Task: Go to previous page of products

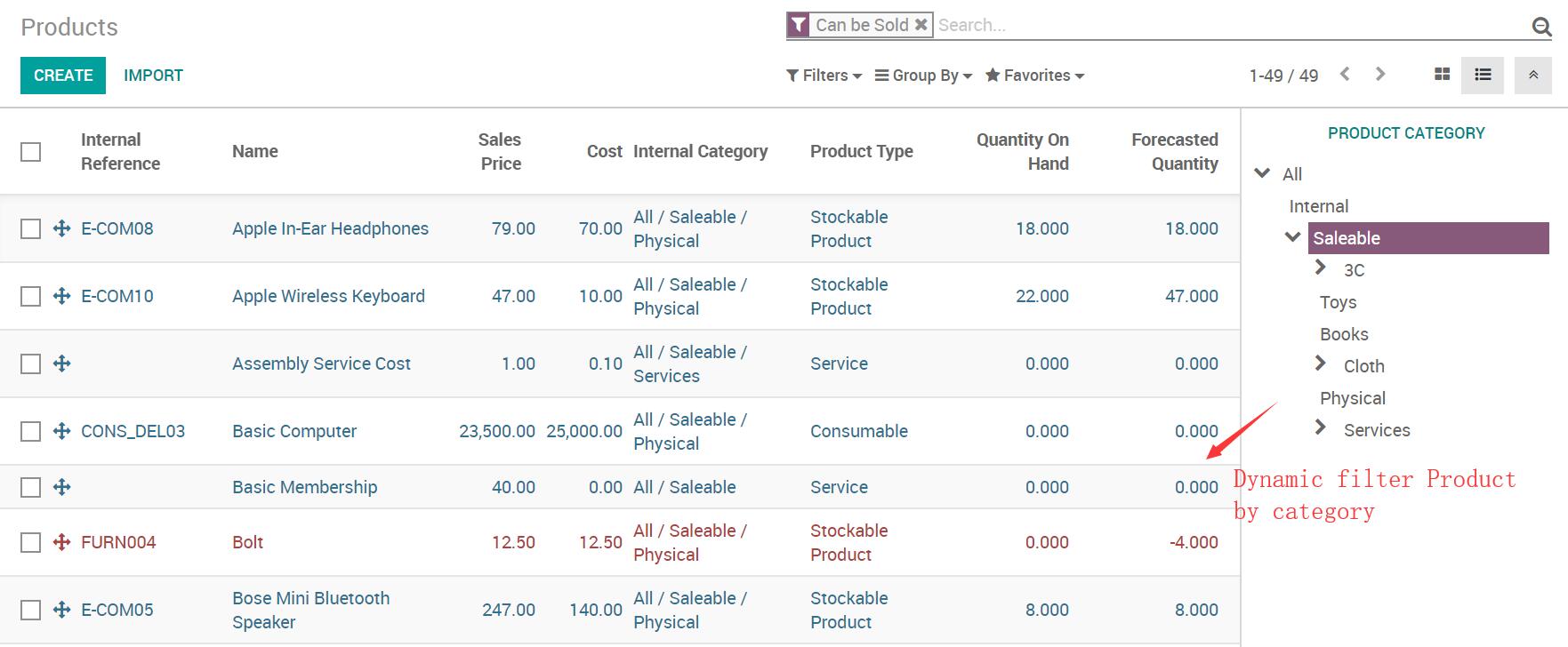Action: 1345,75
